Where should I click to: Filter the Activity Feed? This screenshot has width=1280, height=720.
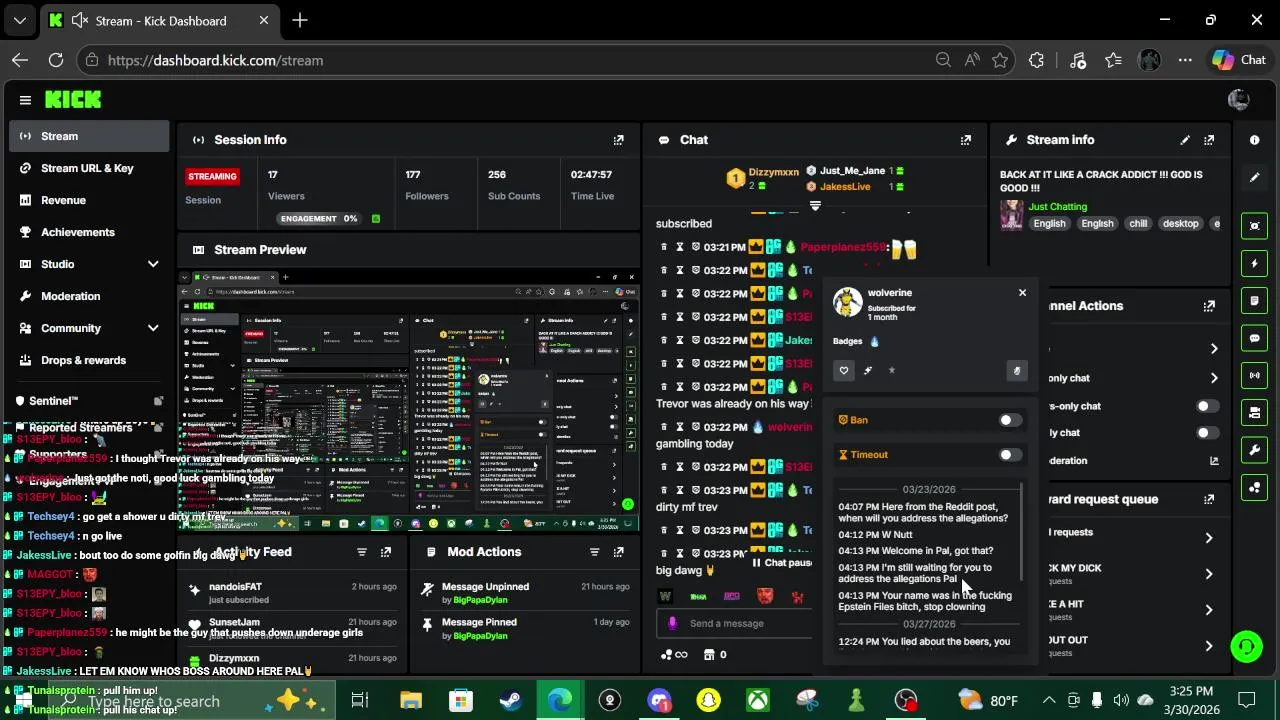(362, 552)
